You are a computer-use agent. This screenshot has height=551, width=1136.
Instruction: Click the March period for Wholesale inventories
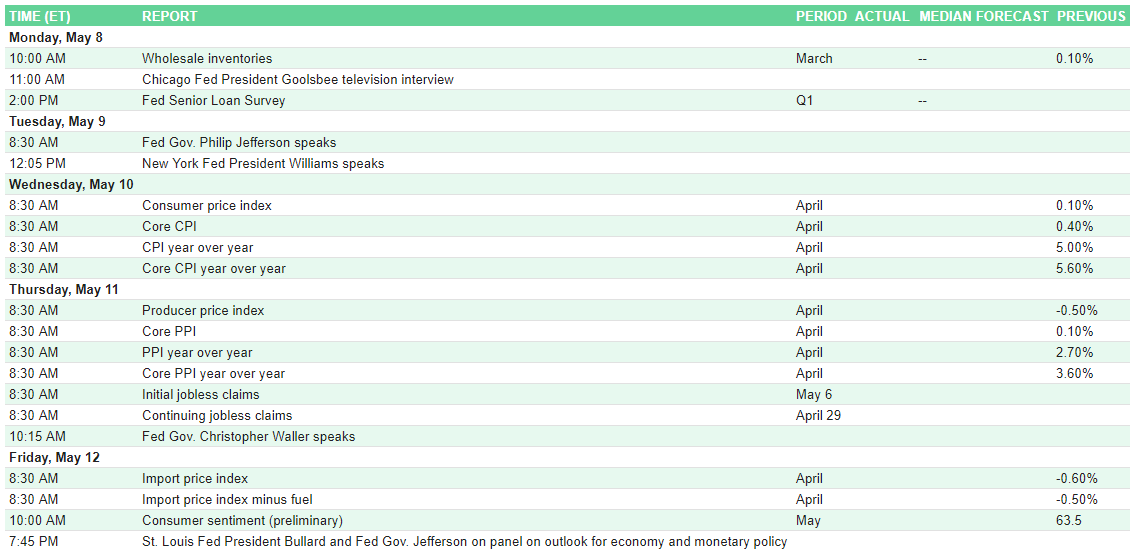(814, 59)
